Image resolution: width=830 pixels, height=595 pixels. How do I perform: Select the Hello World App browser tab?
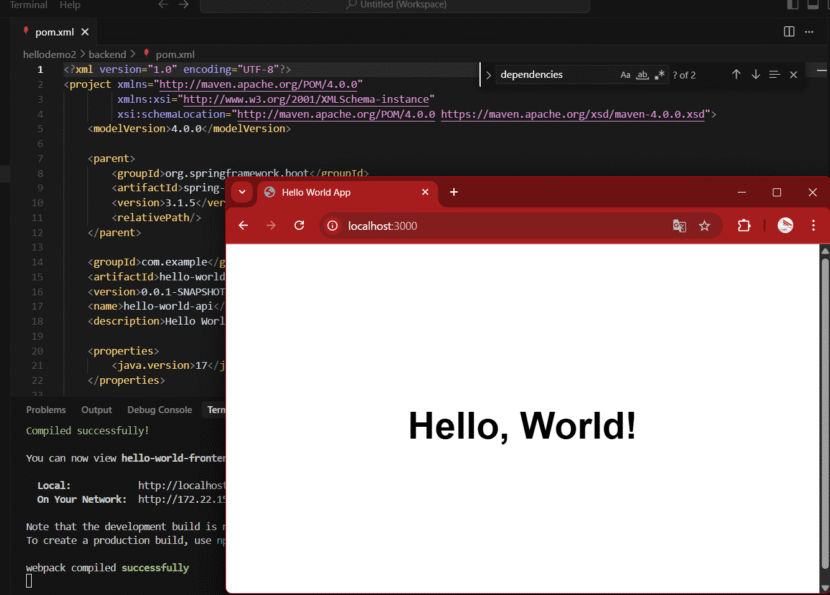click(347, 193)
